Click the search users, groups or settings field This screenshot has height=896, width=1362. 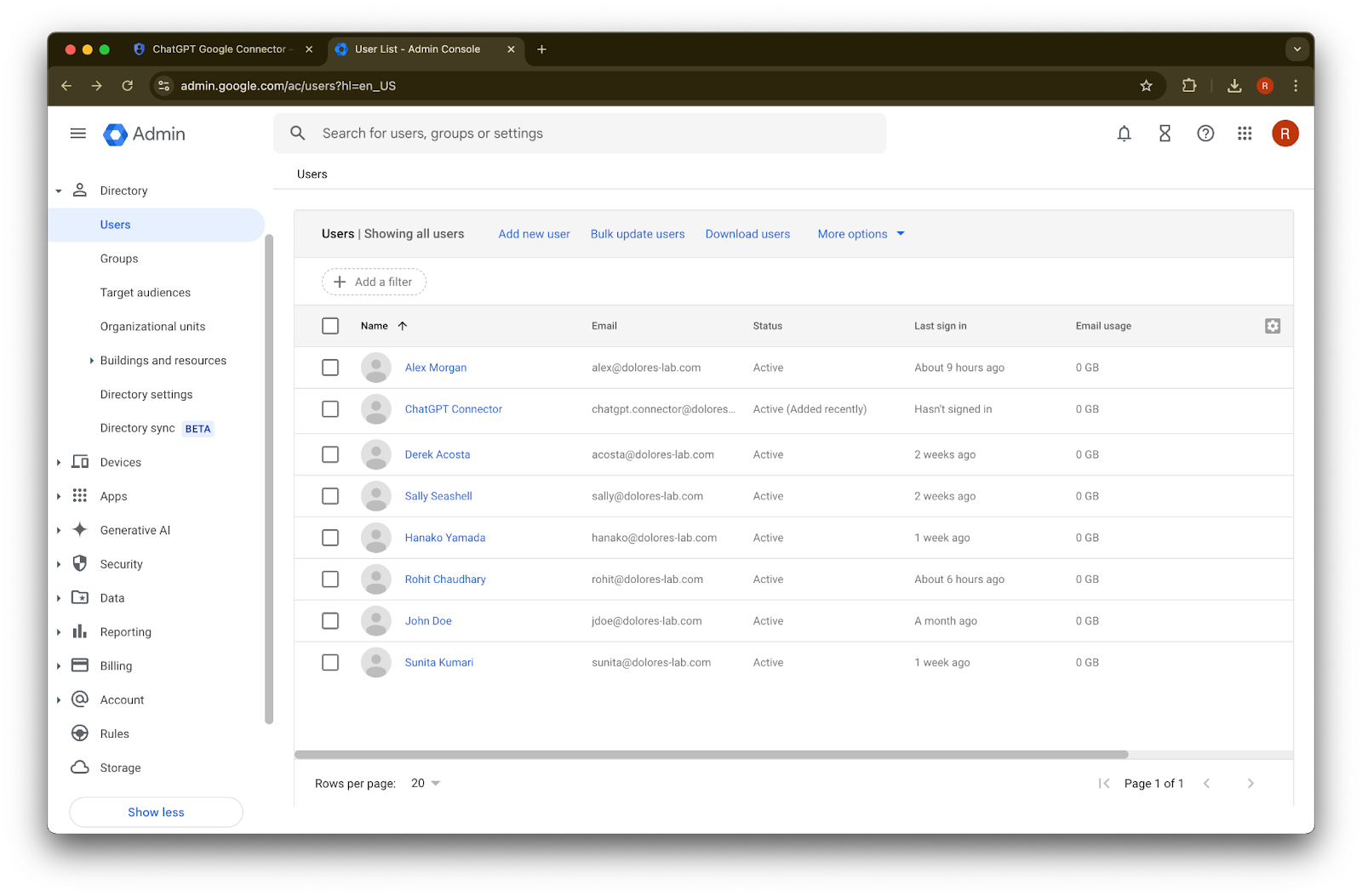(x=580, y=134)
